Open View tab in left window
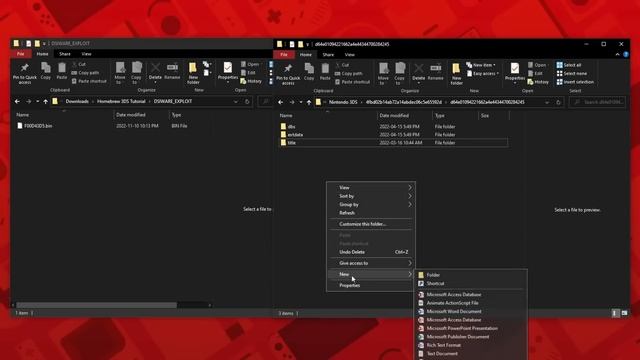 (86, 53)
